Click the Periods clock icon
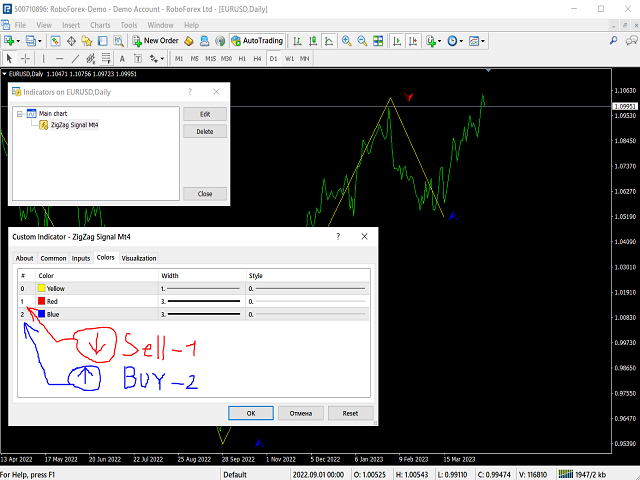Screen dimensions: 640x480 point(452,41)
